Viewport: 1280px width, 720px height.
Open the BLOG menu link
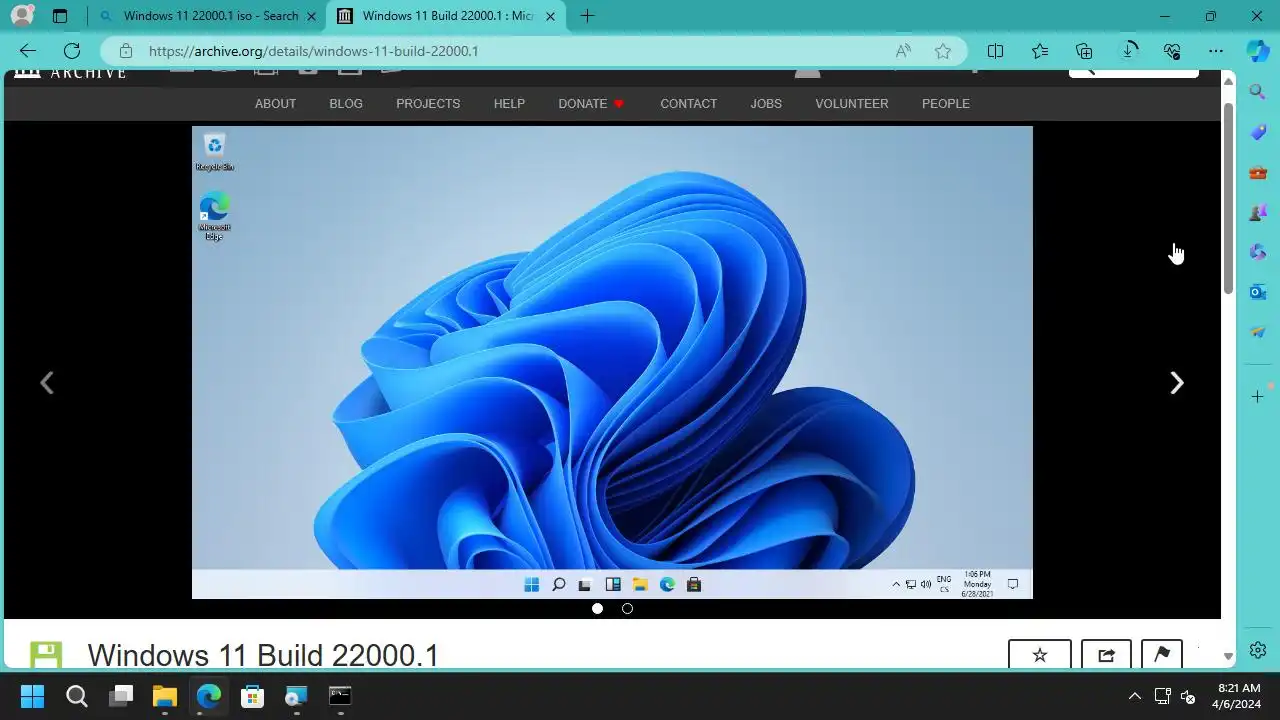click(346, 104)
